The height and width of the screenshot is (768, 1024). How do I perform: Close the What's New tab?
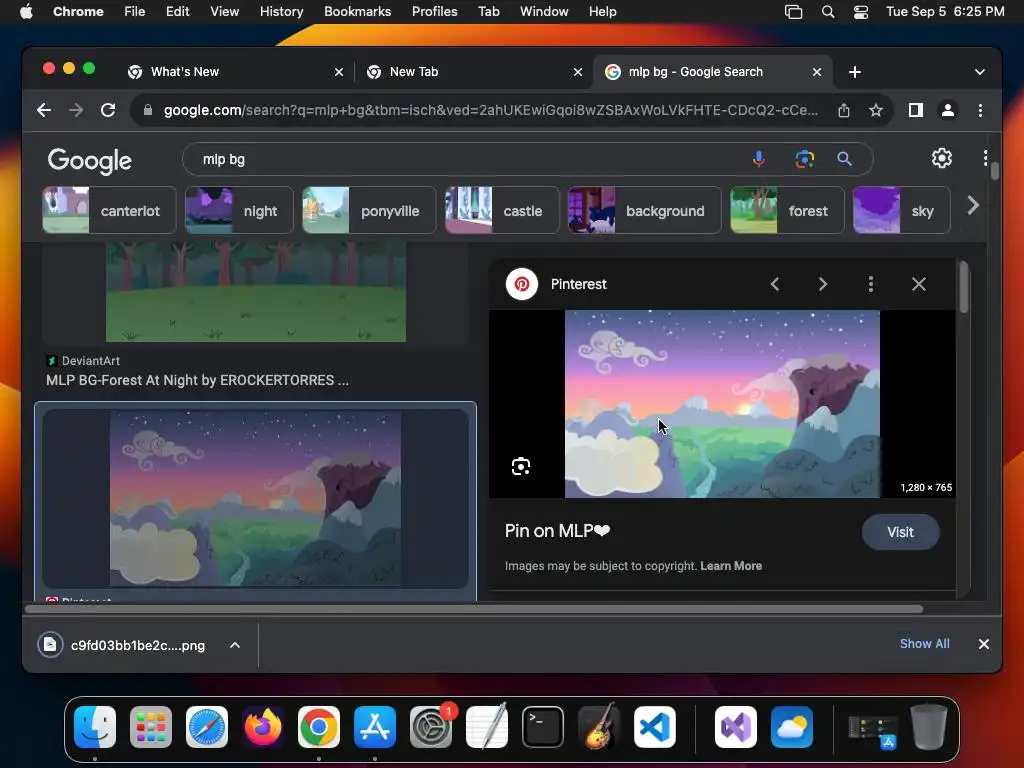click(339, 72)
